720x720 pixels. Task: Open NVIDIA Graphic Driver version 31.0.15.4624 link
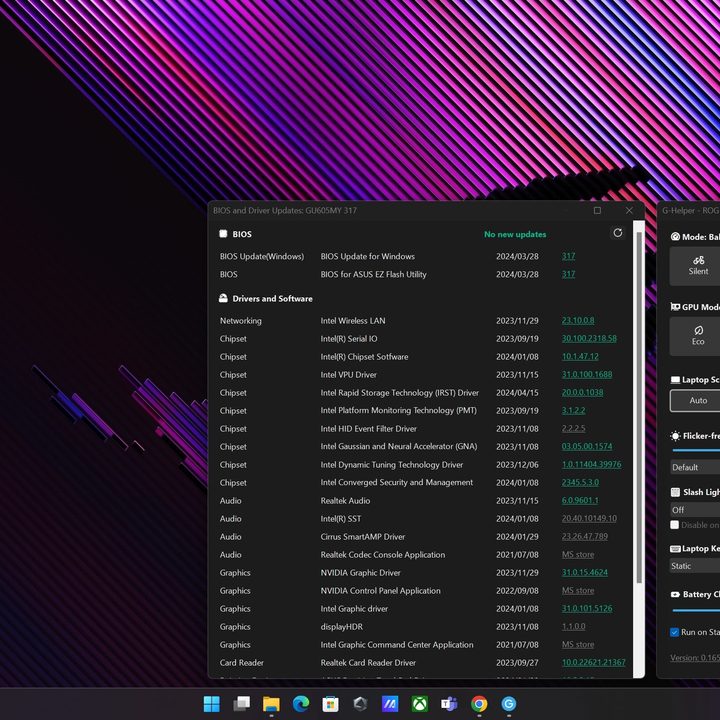(585, 573)
